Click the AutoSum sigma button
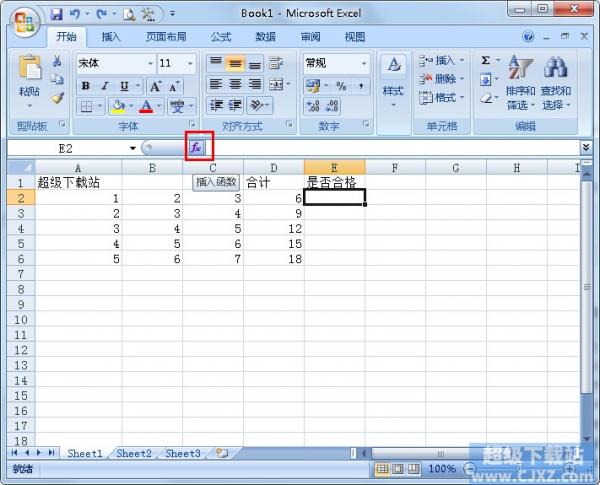The height and width of the screenshot is (485, 600). [486, 60]
